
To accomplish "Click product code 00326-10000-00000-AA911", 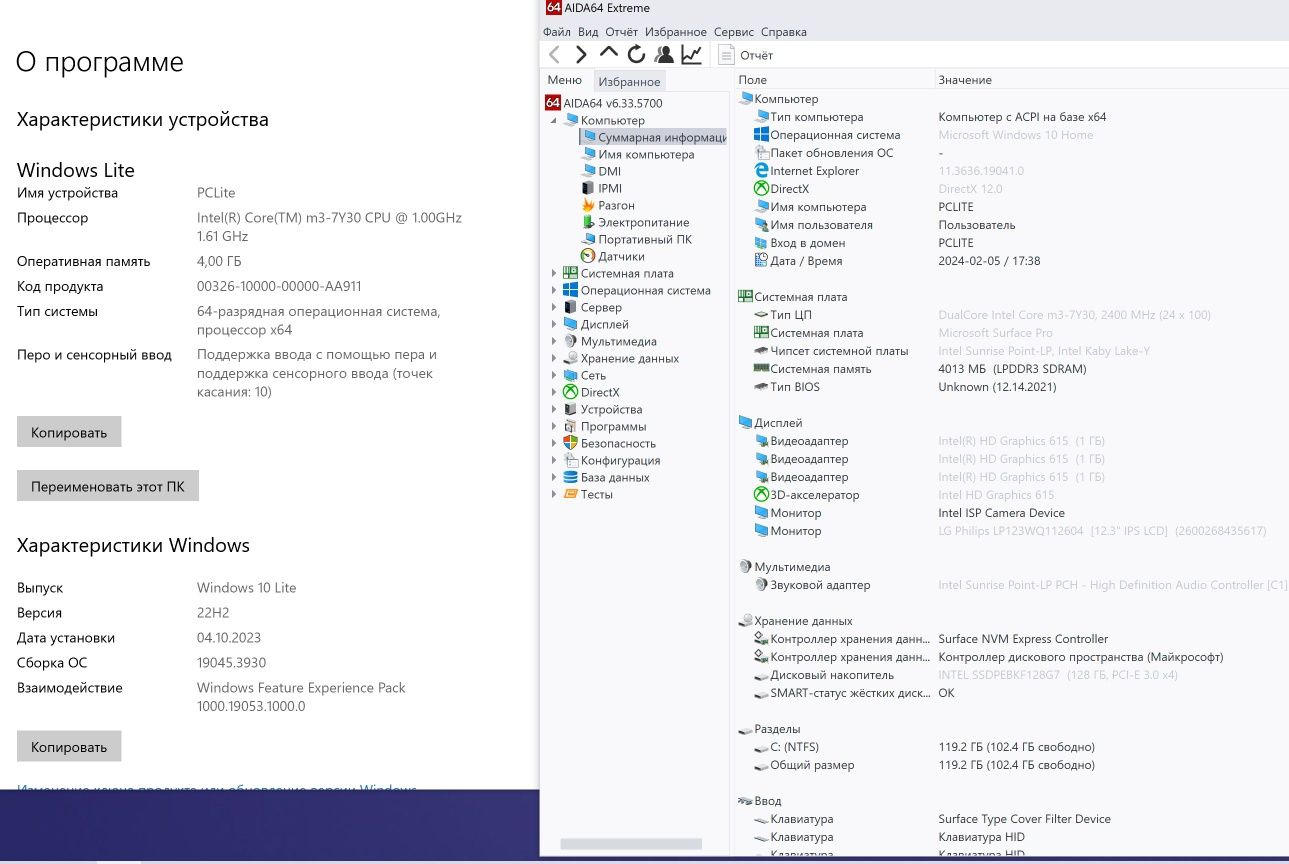I will pyautogui.click(x=279, y=286).
